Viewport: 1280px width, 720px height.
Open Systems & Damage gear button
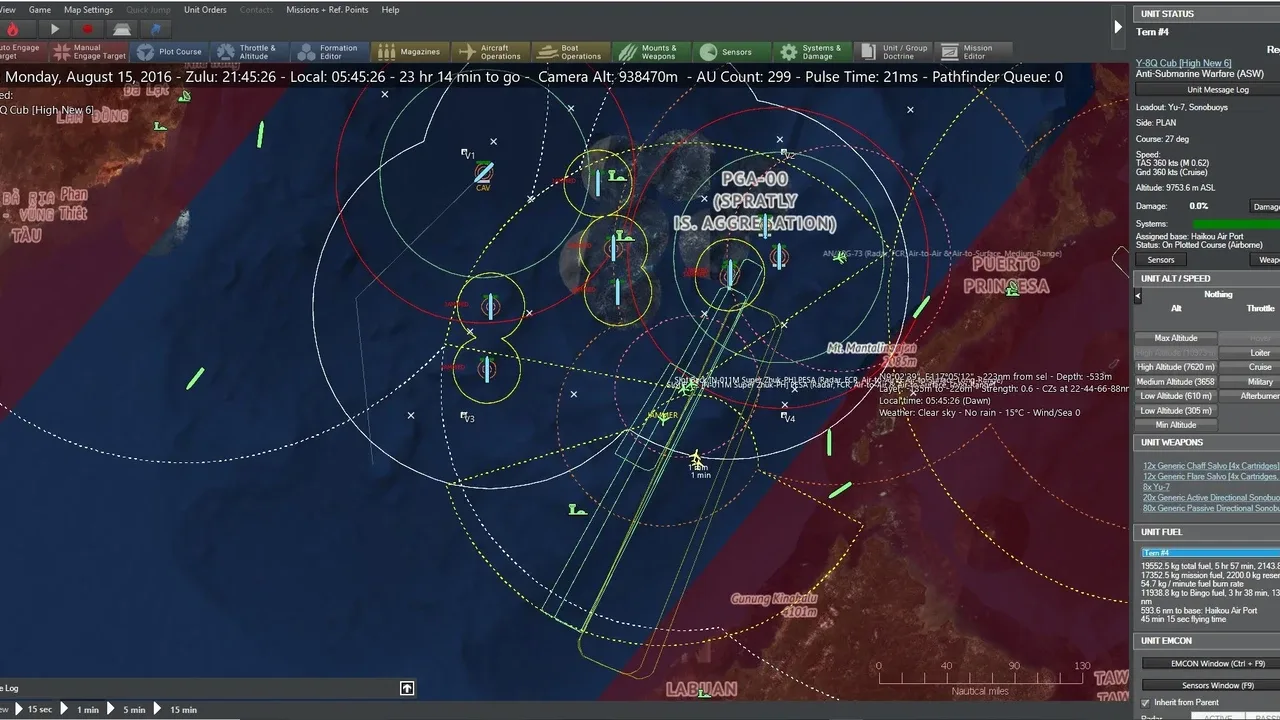[810, 52]
